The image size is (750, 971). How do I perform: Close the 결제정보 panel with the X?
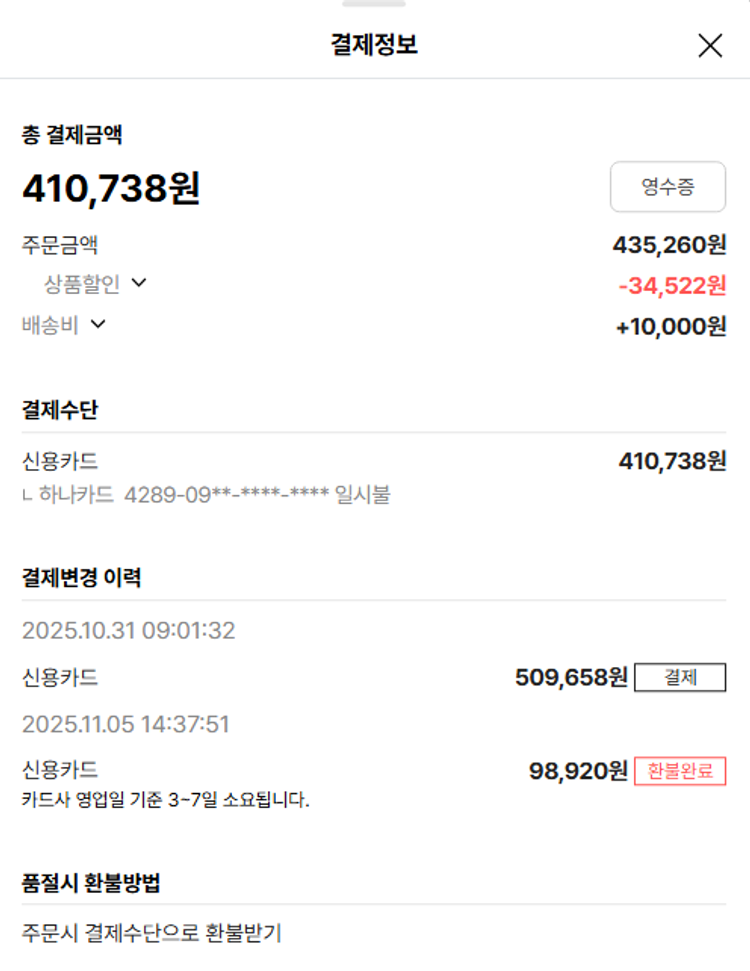click(709, 46)
